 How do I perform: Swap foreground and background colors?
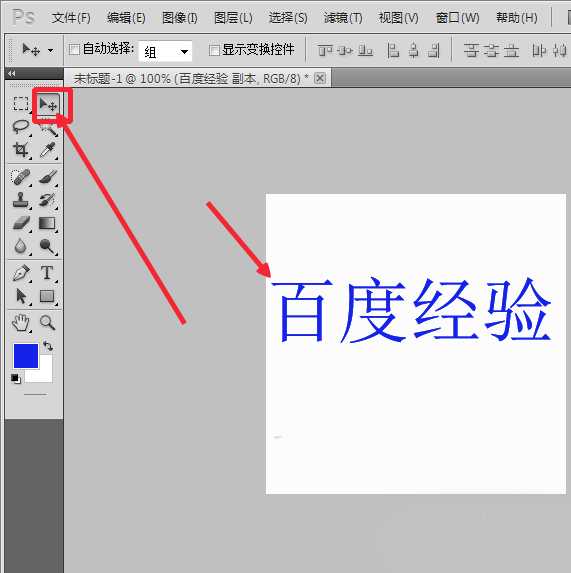coord(47,346)
